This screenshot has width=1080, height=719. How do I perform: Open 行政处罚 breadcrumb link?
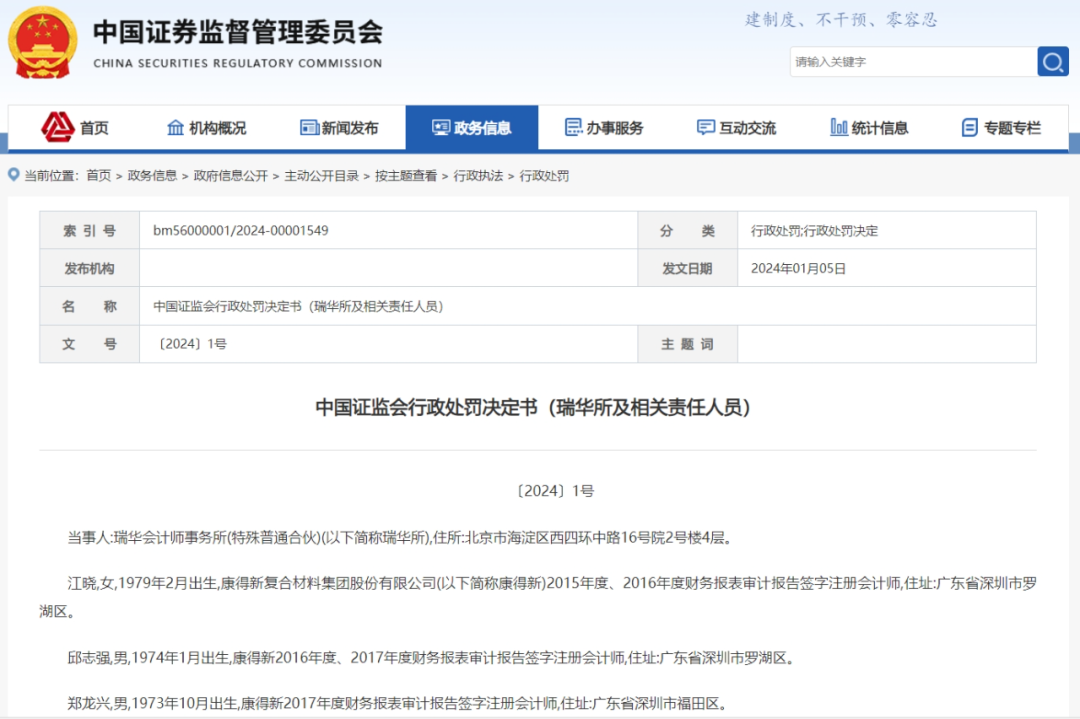point(544,176)
